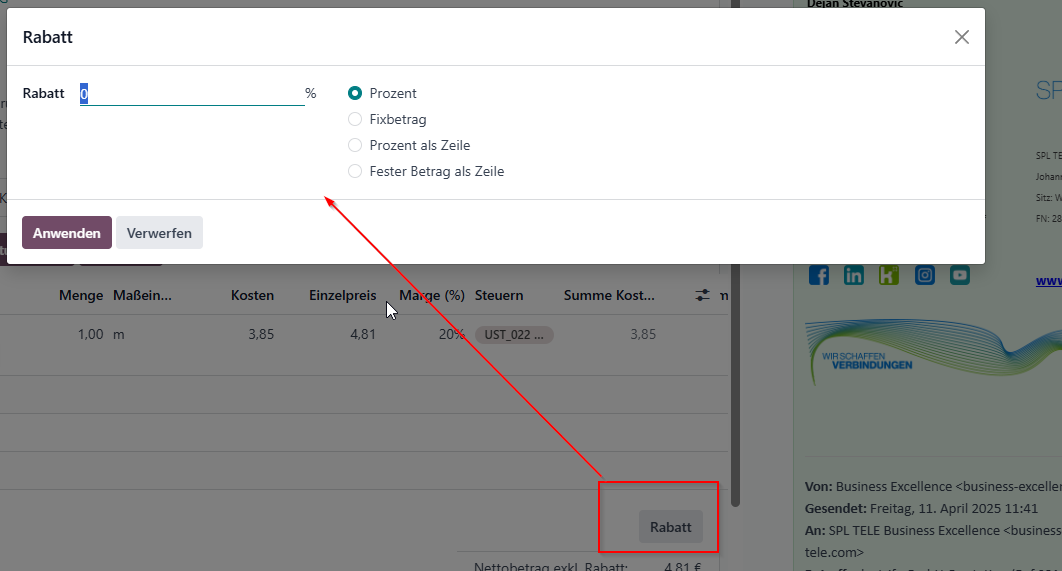Click the Von: Business Excellence sender line
The height and width of the screenshot is (571, 1062).
coord(933,486)
